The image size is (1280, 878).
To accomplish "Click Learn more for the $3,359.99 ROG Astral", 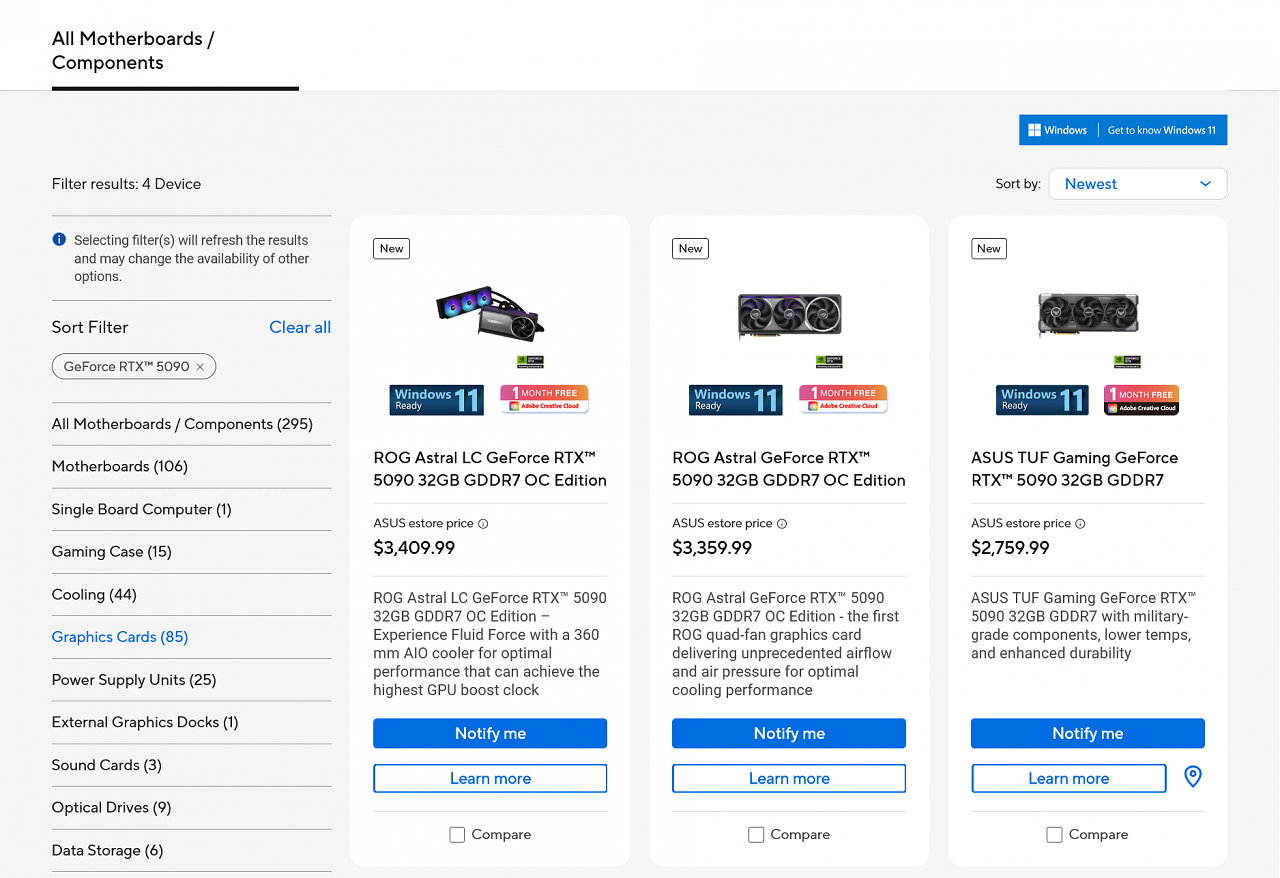I will coord(789,778).
